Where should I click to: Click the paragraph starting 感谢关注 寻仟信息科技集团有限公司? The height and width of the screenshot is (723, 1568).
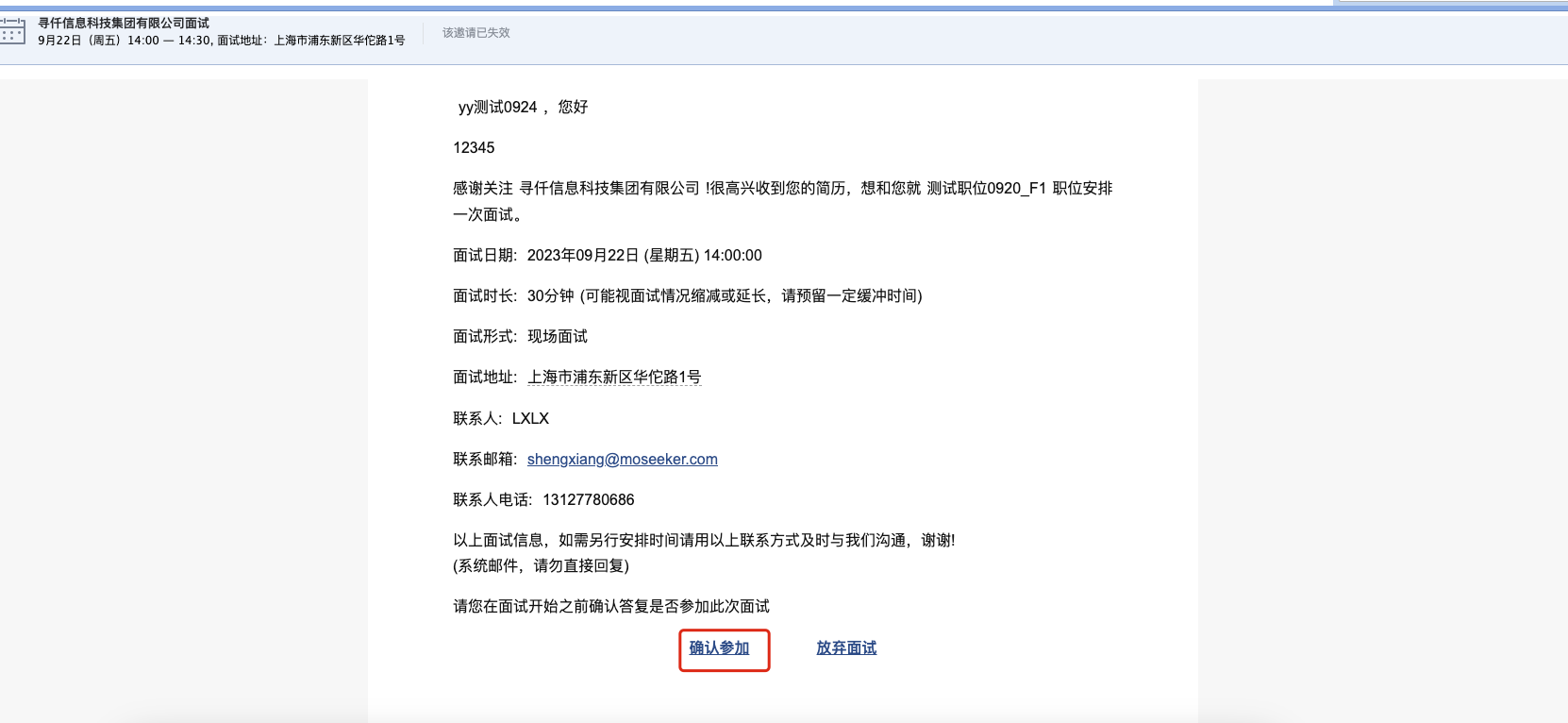[783, 201]
